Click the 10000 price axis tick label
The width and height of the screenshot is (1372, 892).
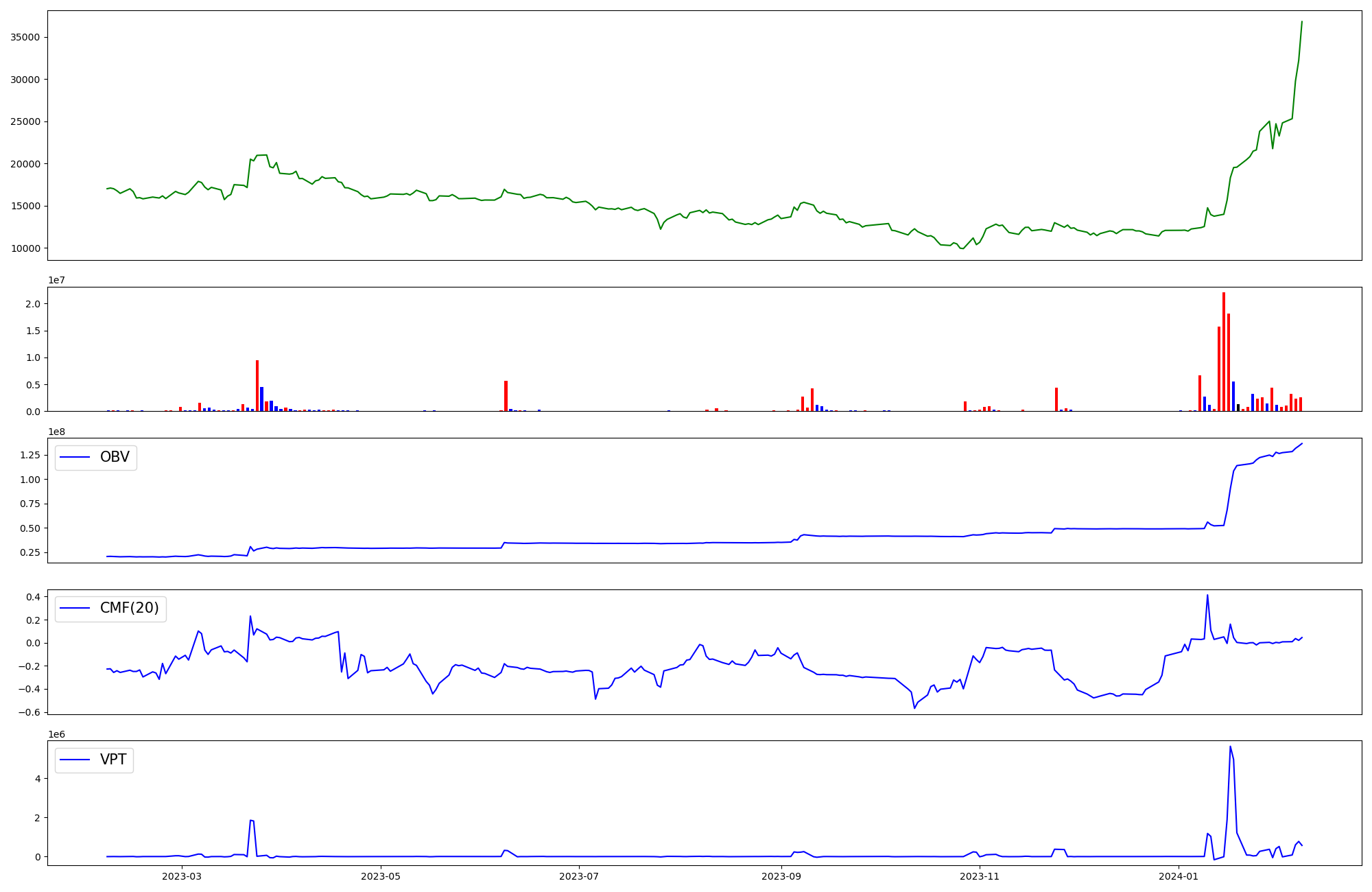coord(25,248)
